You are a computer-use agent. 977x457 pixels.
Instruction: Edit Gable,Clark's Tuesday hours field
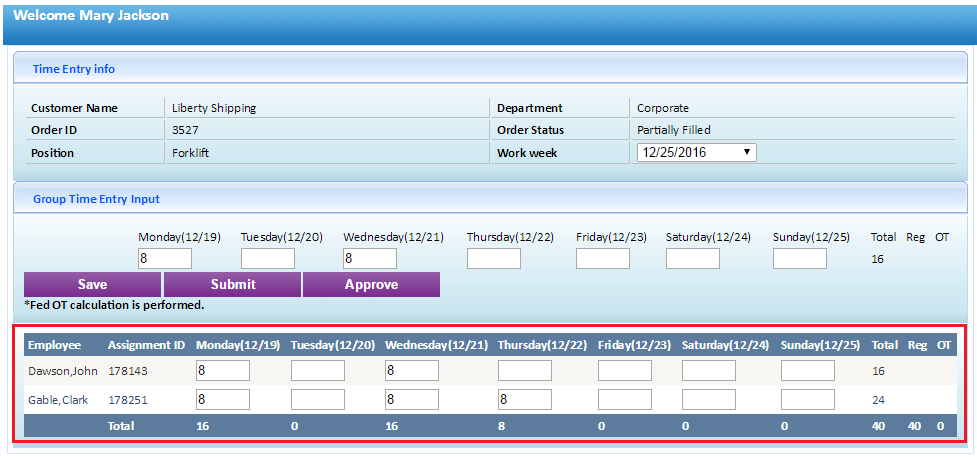[x=318, y=400]
